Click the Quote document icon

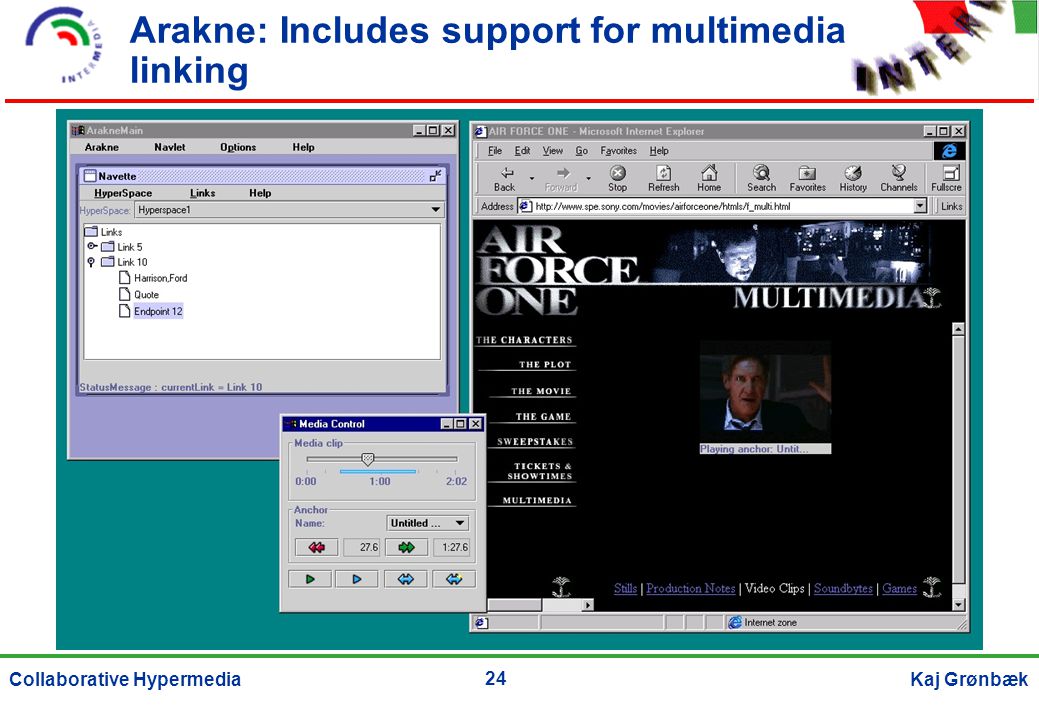[x=124, y=294]
